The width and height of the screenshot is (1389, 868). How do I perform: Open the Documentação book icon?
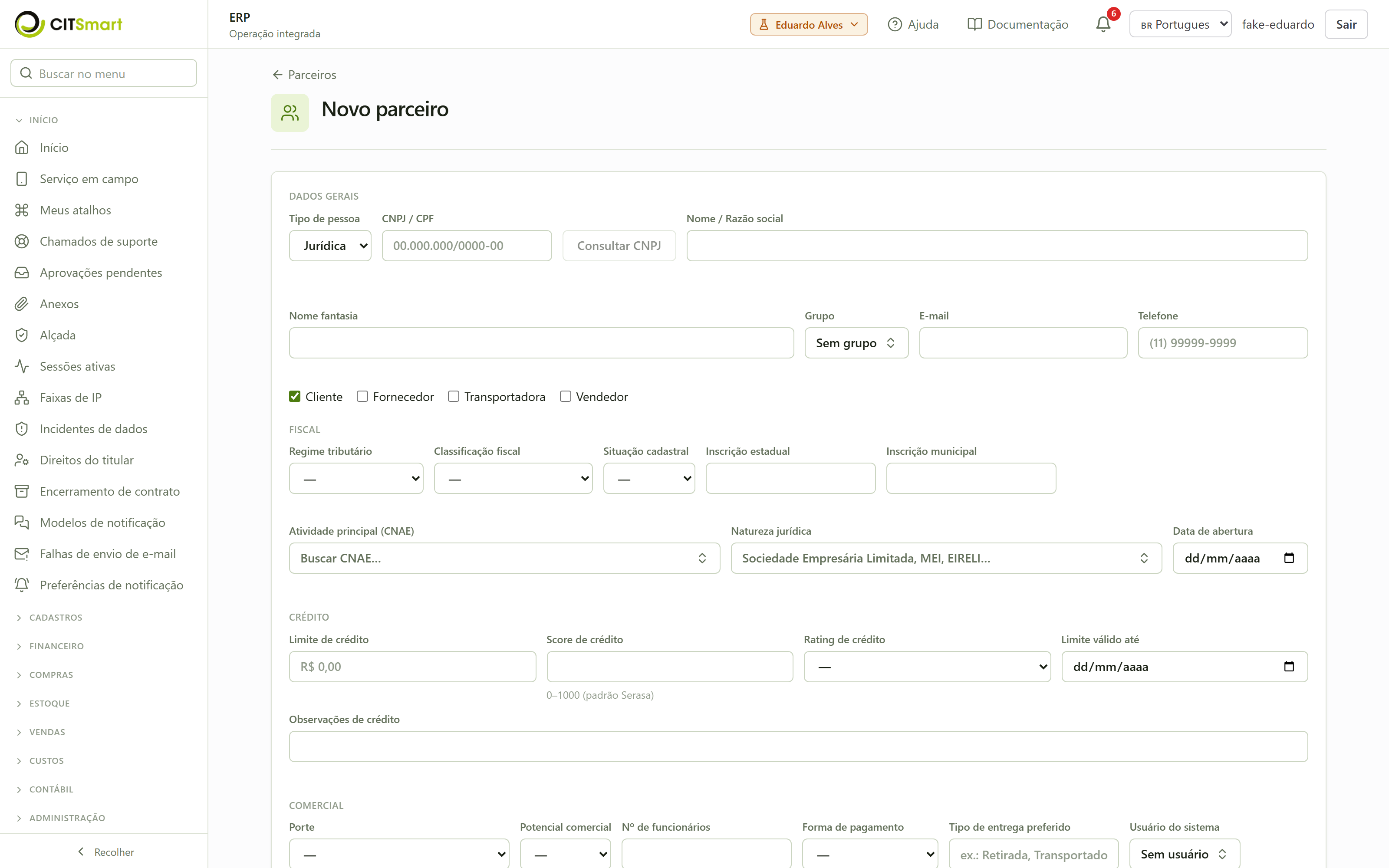pos(974,24)
